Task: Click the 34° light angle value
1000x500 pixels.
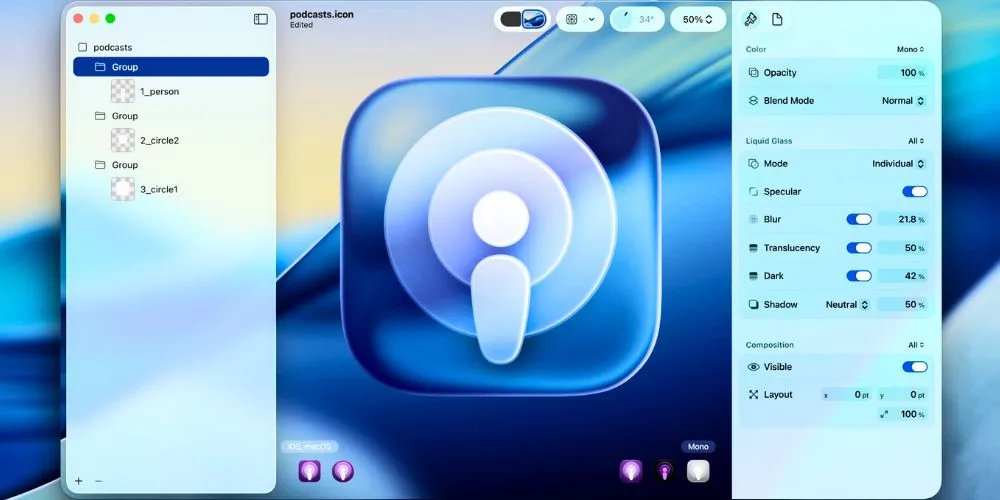Action: point(647,19)
